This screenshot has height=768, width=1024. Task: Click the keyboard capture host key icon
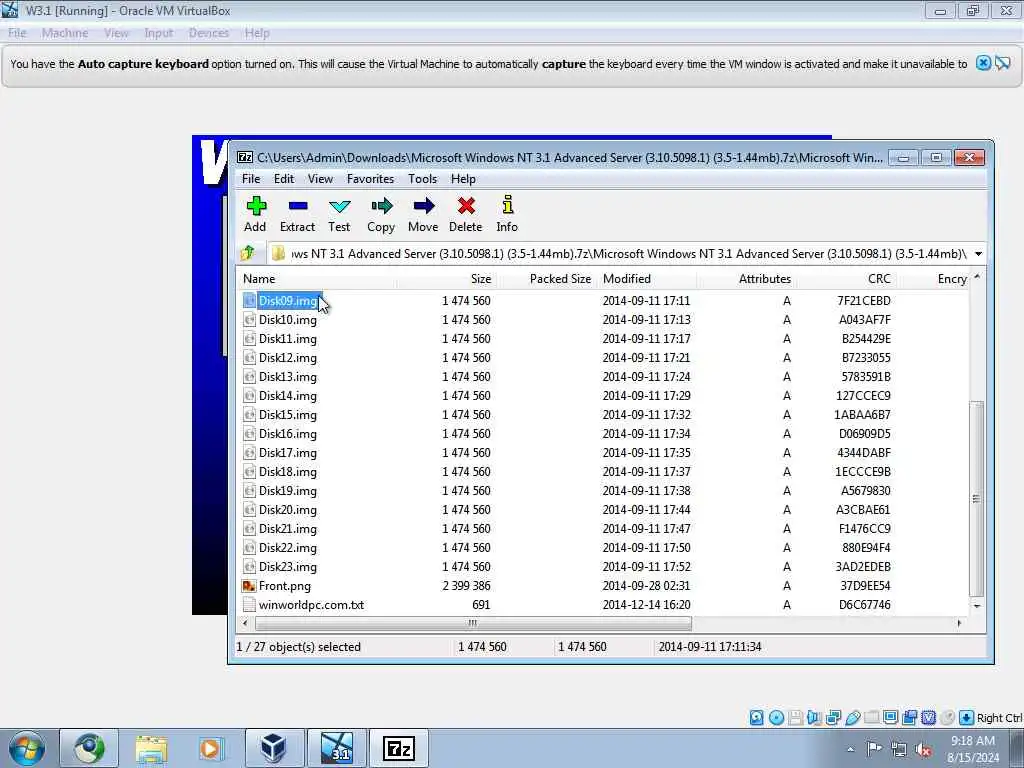click(x=967, y=718)
